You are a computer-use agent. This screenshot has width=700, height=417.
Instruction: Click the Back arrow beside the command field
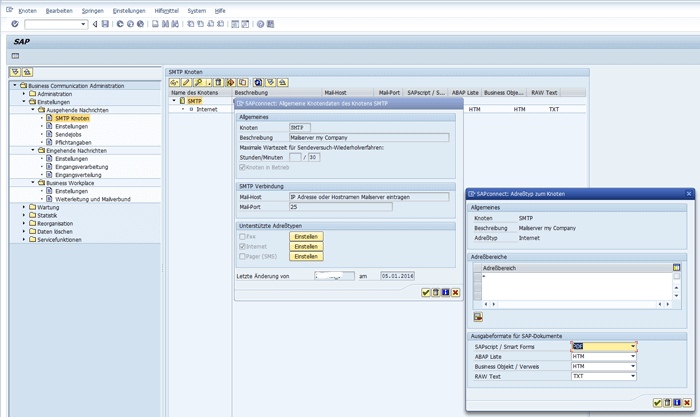click(x=95, y=24)
